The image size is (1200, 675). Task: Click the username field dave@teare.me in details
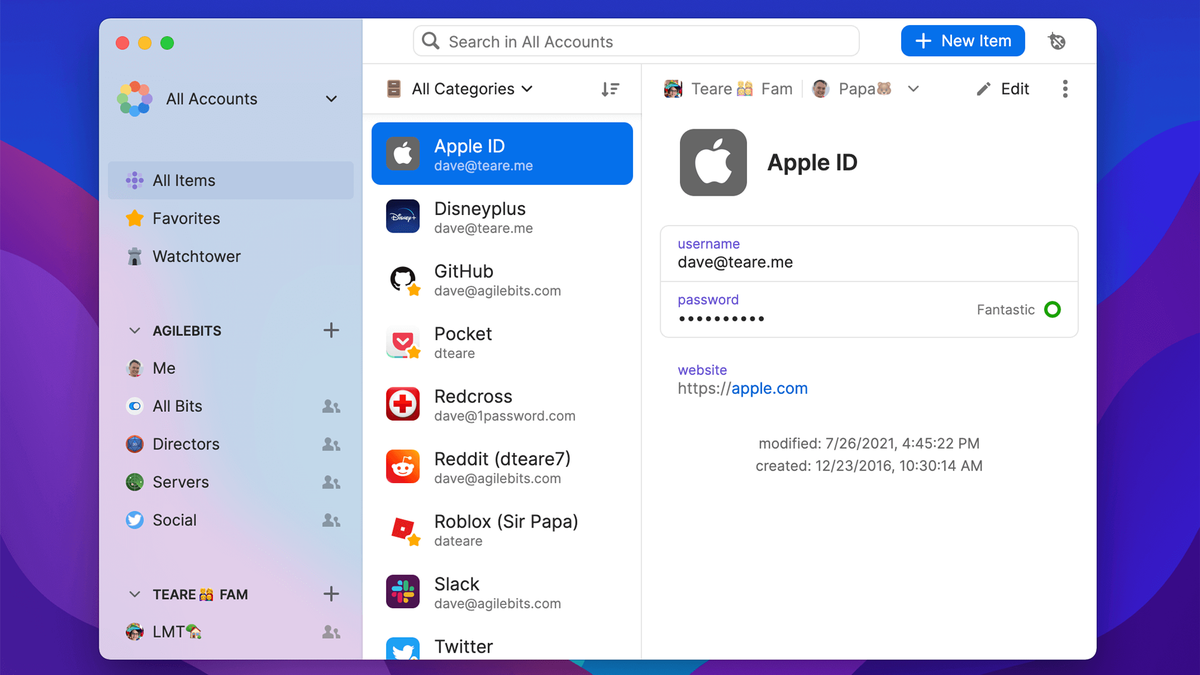click(869, 254)
